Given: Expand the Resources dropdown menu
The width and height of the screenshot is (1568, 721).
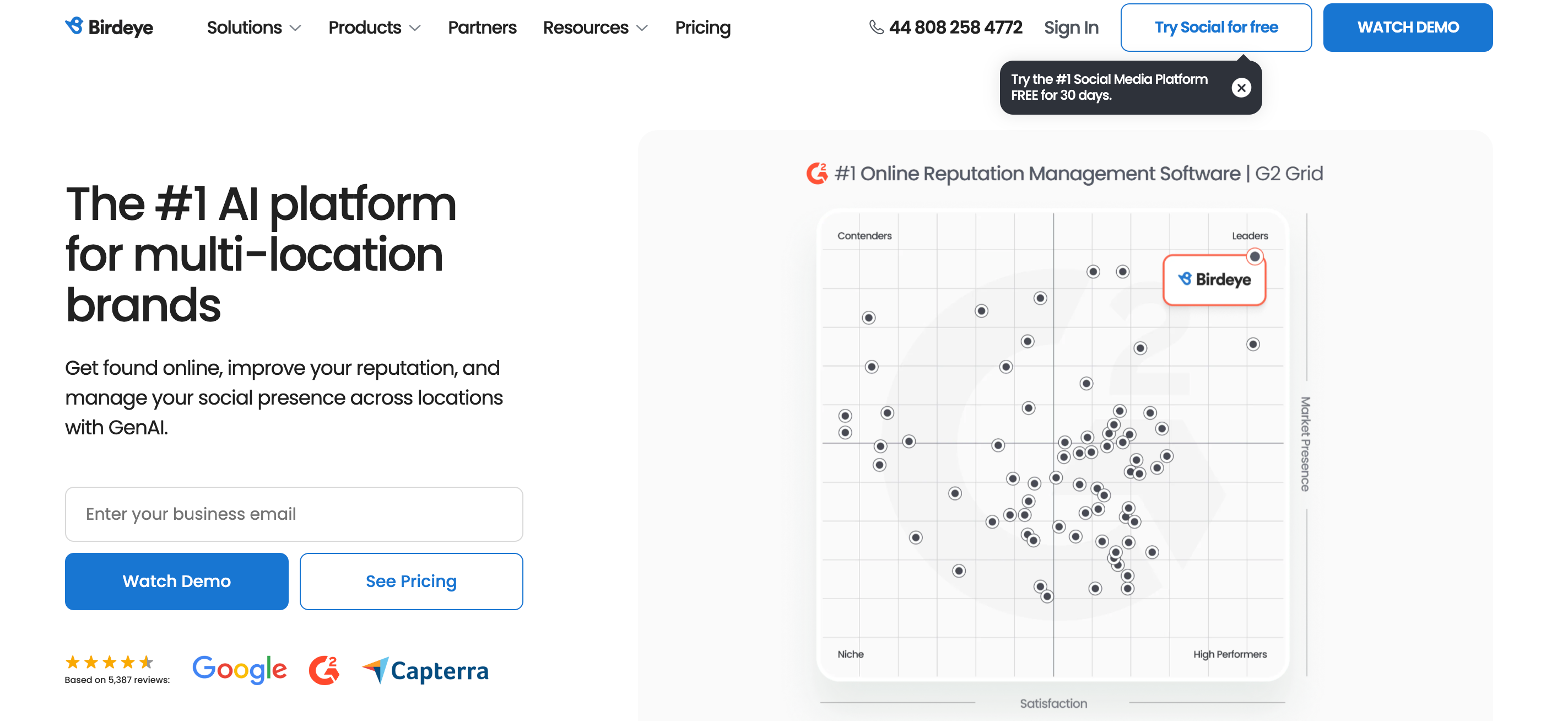Looking at the screenshot, I should pos(594,28).
